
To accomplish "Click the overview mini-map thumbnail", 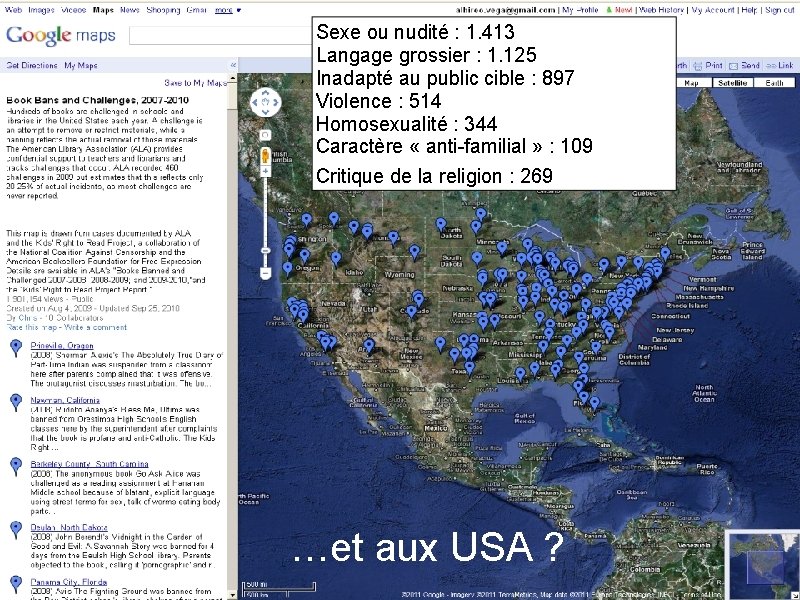I will (762, 564).
